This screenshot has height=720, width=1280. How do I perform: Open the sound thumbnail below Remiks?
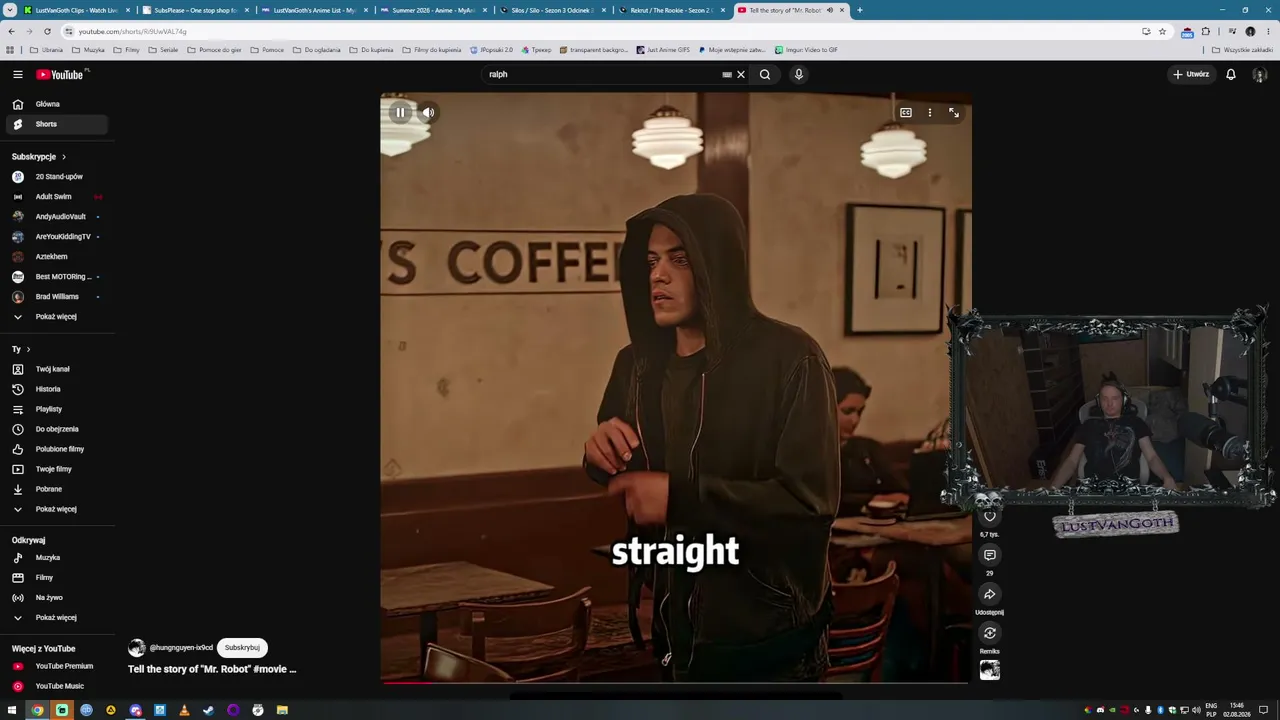(x=990, y=670)
